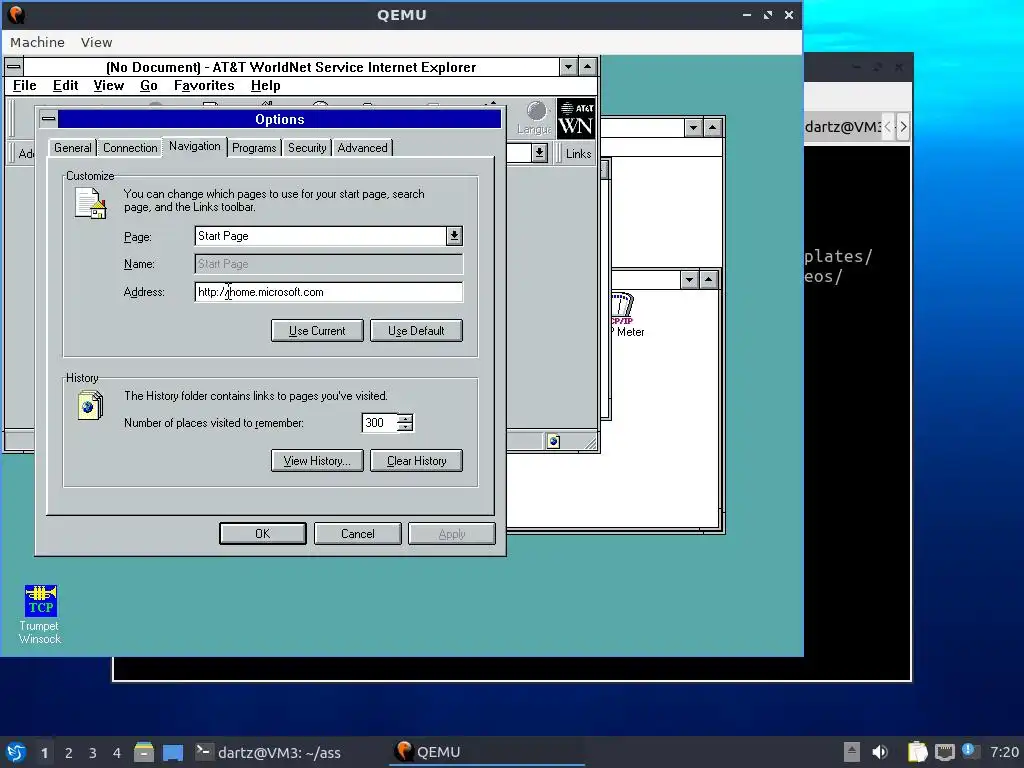
Task: Click the disabled Name field
Action: point(328,264)
